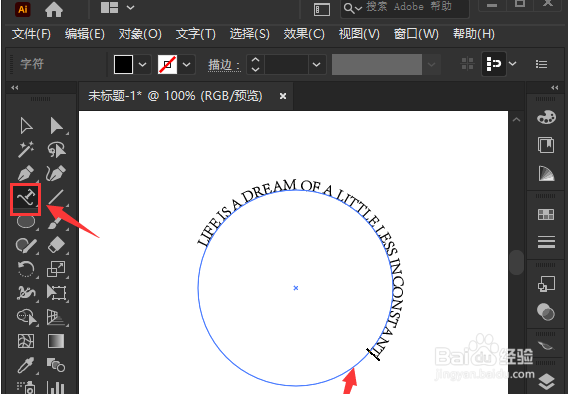This screenshot has width=568, height=394.
Task: Select the Selection tool (black arrow outline)
Action: 26,126
